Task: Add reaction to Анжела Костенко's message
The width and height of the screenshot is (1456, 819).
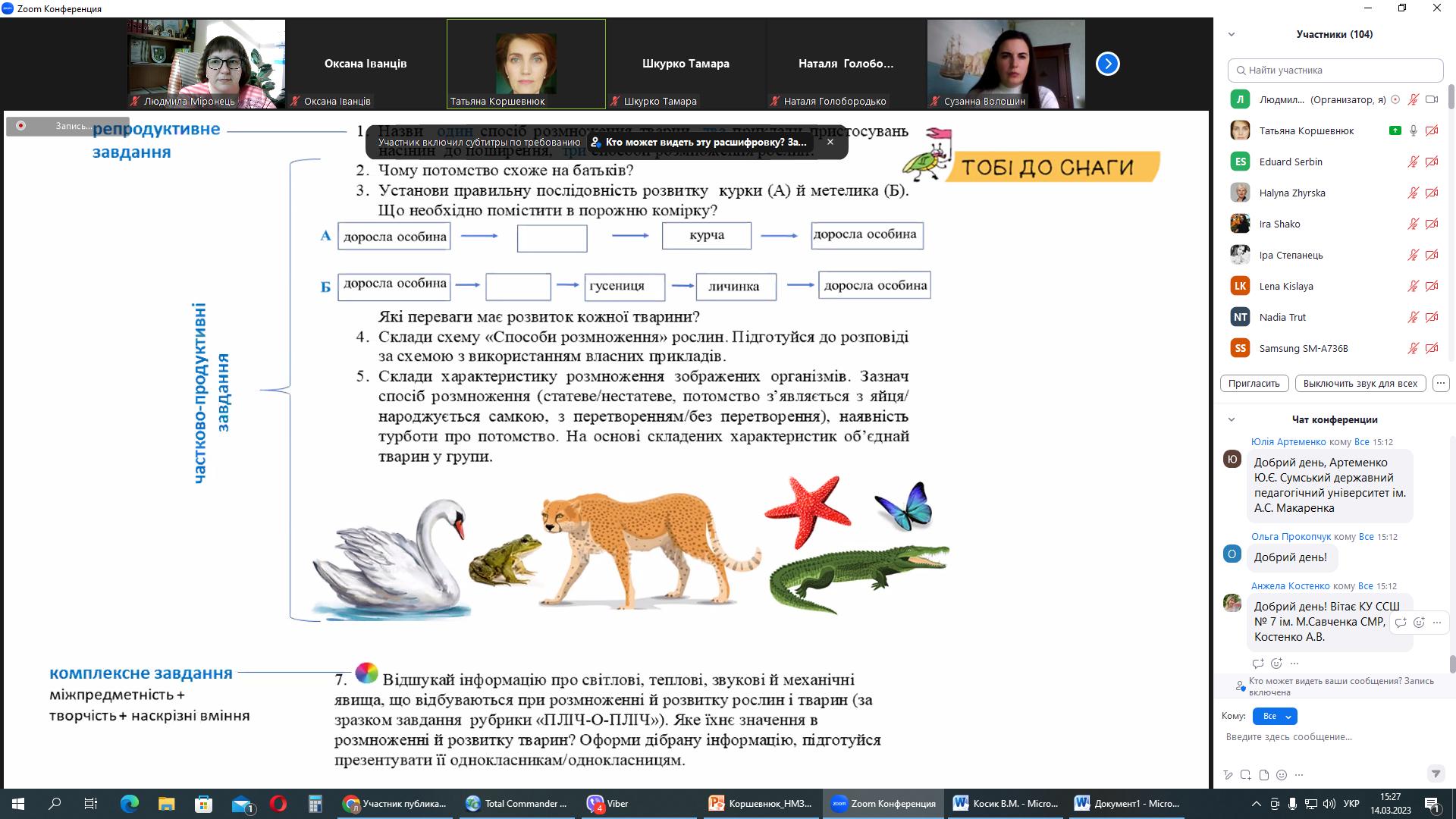Action: [x=1419, y=623]
